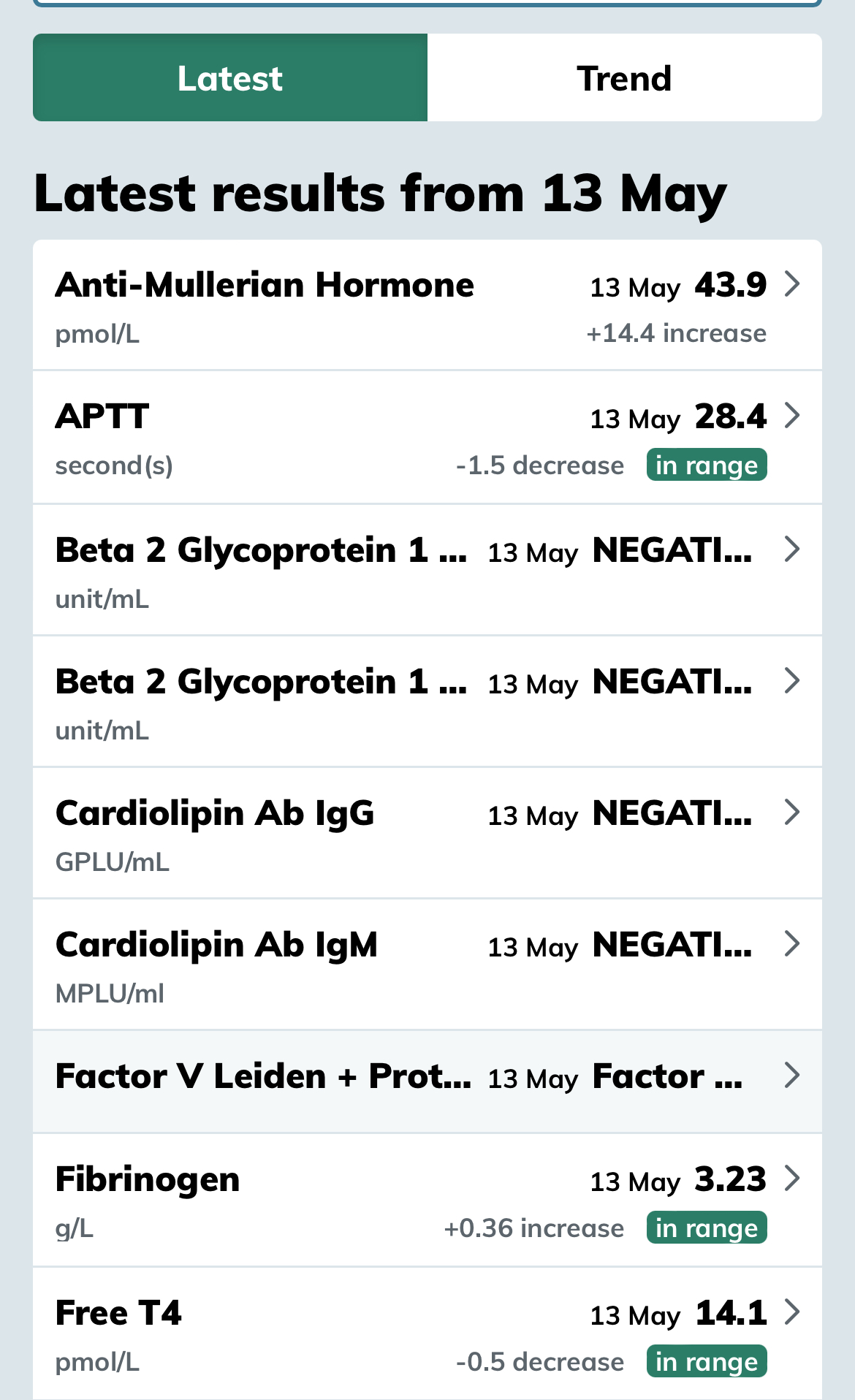Expand the APTT result chevron
Screen dimensions: 855x1400
[x=791, y=415]
